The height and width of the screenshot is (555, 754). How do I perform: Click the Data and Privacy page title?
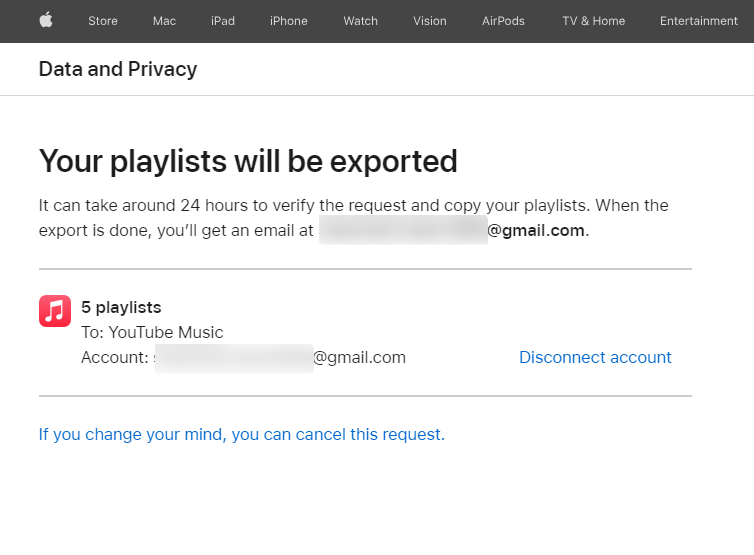tap(117, 69)
